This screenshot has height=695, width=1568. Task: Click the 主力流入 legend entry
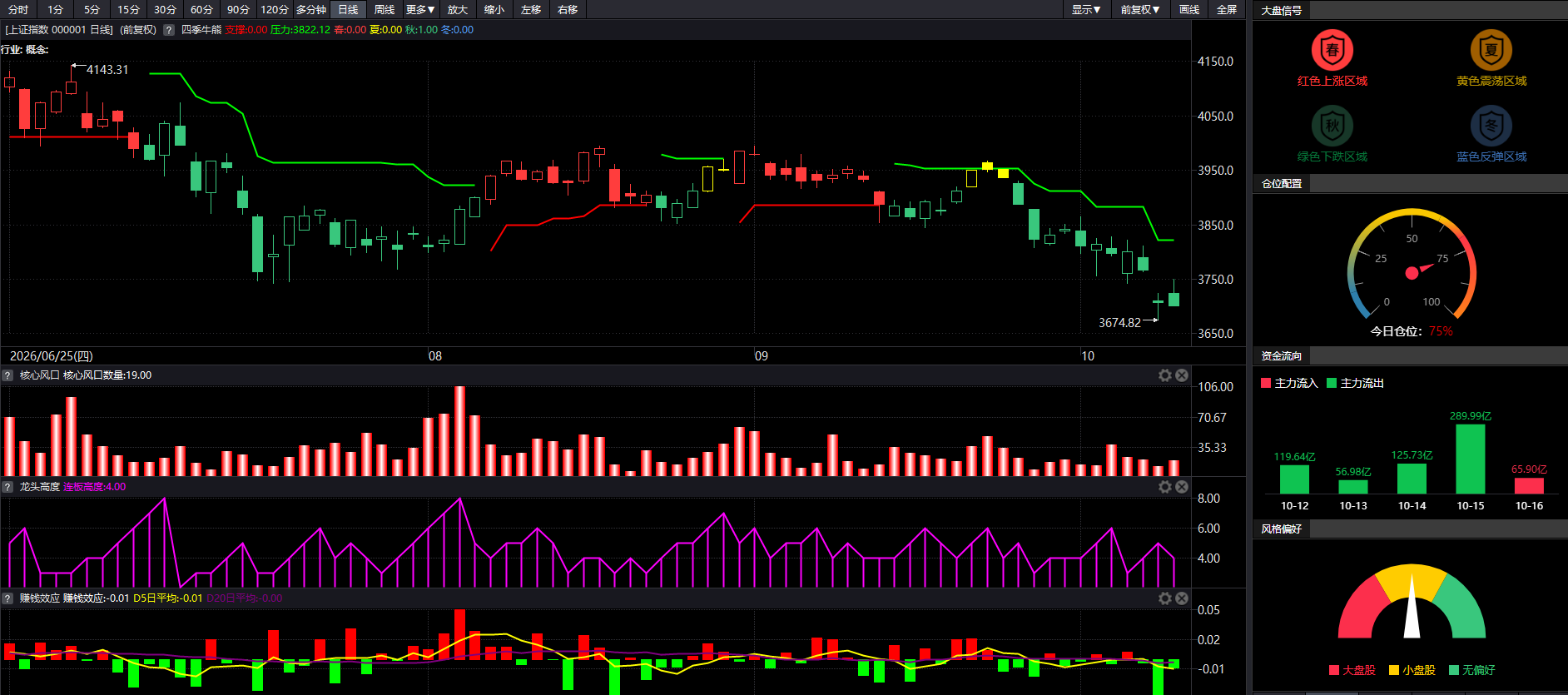pyautogui.click(x=1289, y=383)
